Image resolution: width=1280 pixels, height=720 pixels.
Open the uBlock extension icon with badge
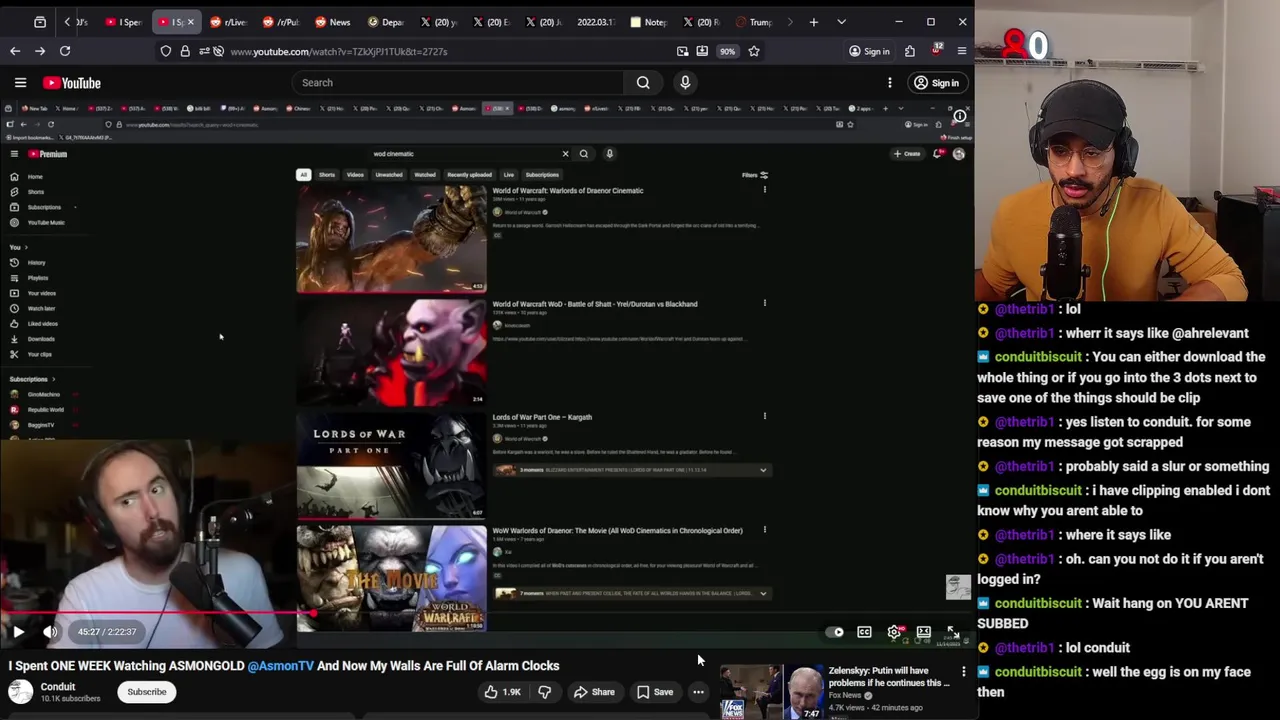pos(936,50)
